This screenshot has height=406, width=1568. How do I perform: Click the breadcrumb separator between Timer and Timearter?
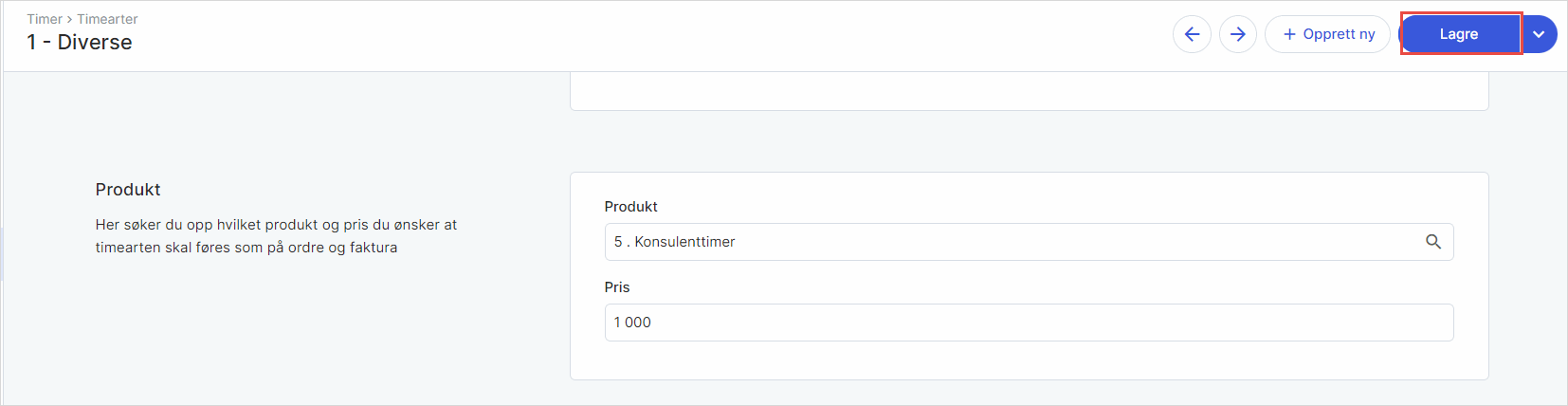[x=69, y=19]
